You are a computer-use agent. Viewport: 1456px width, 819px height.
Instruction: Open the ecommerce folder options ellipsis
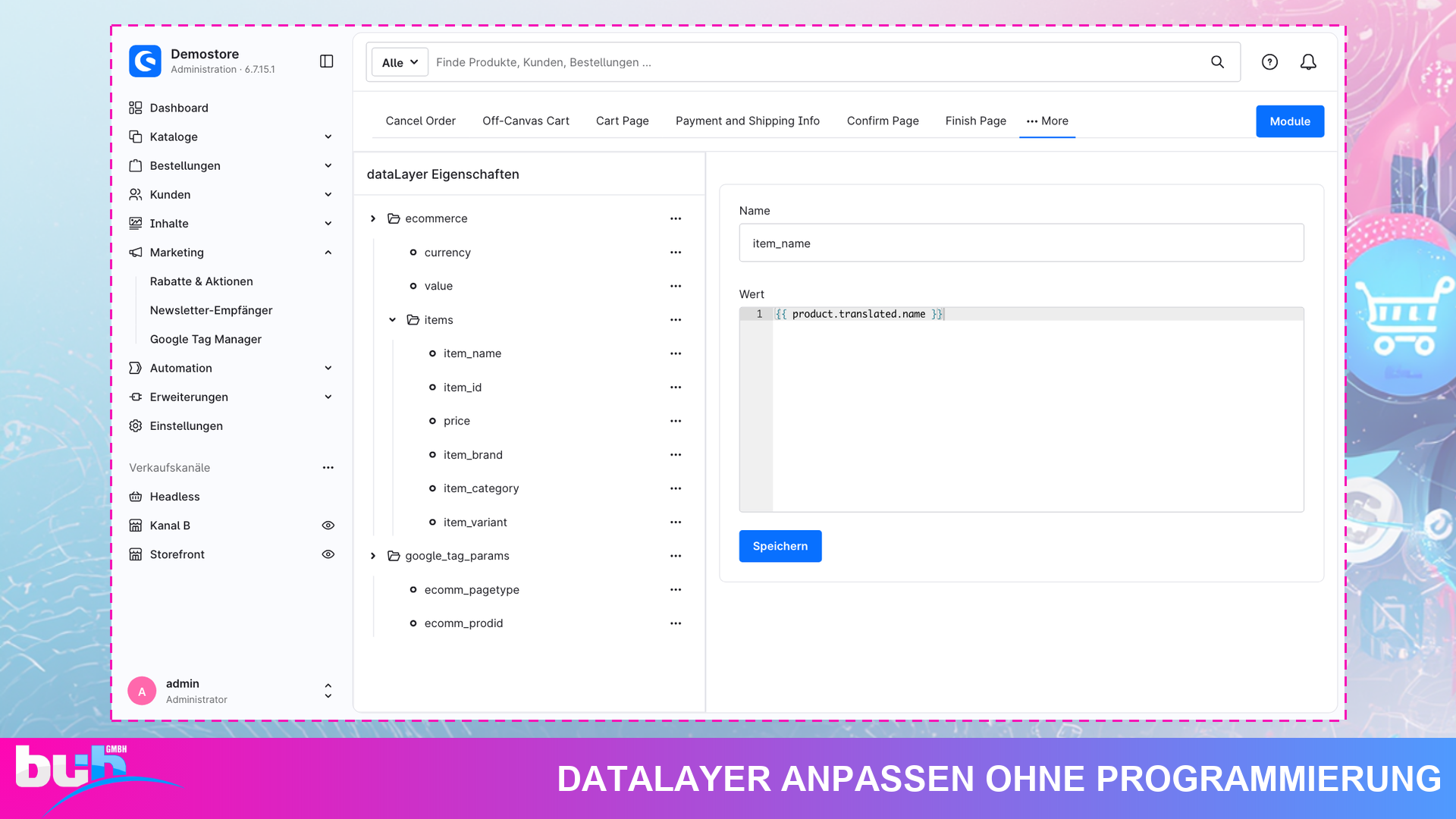[676, 218]
